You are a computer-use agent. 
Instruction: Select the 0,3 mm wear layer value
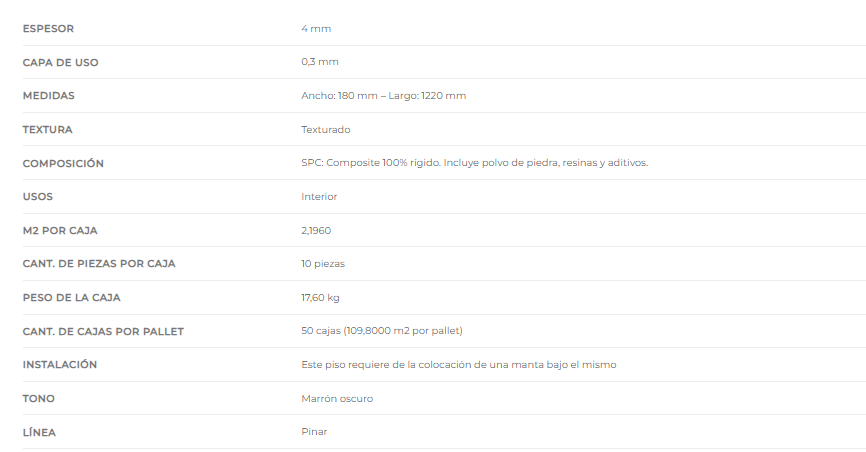pos(320,62)
